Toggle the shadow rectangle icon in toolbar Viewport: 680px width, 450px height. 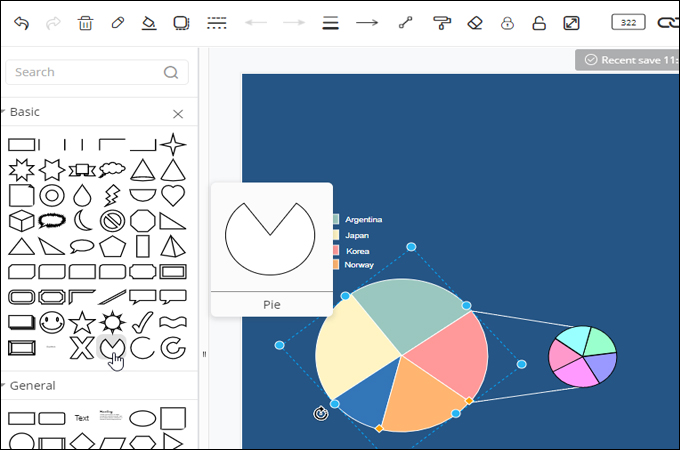181,23
